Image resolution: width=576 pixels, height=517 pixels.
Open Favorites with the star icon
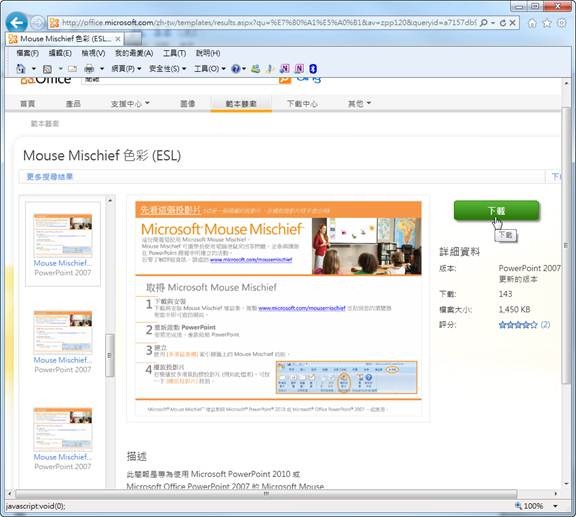(x=547, y=23)
